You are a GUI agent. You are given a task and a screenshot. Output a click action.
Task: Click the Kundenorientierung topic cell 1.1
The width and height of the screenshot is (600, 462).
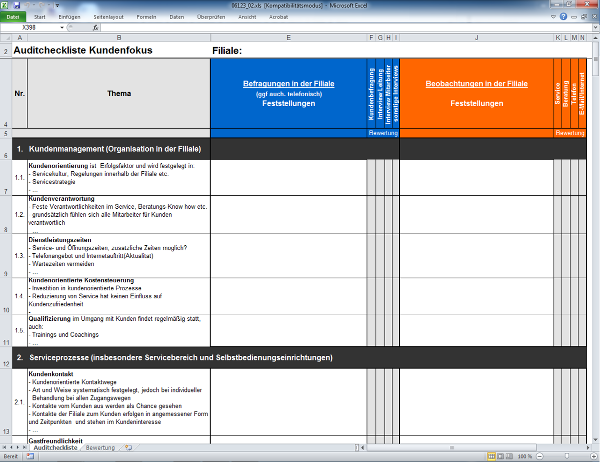coord(119,178)
